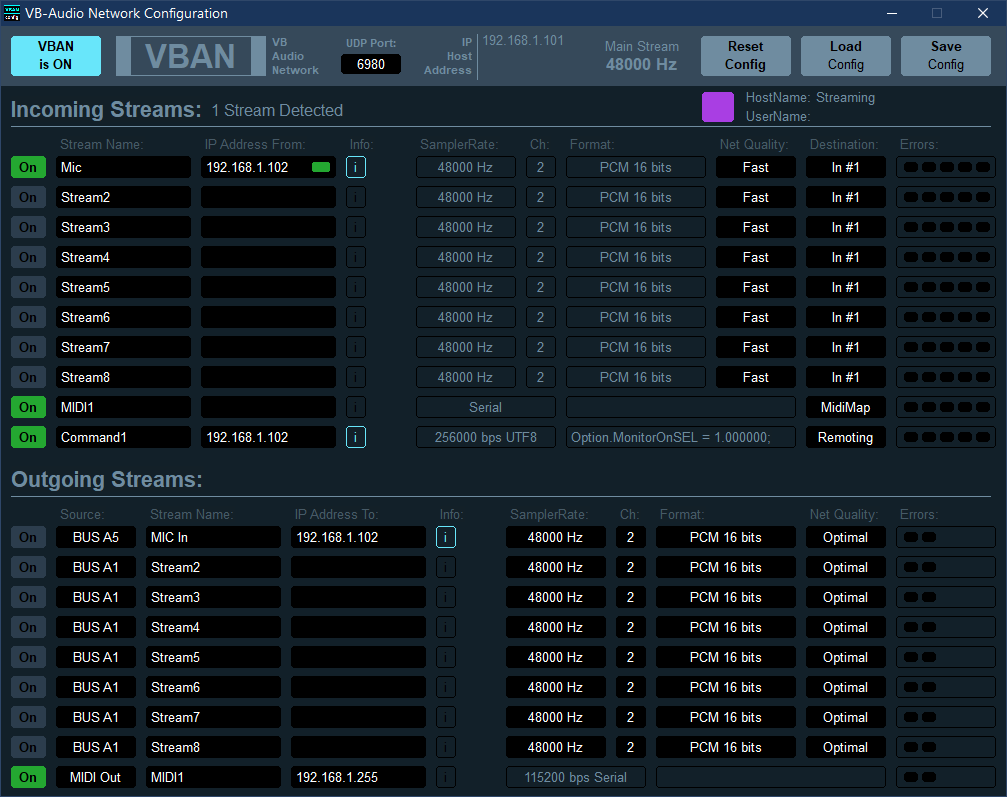1007x797 pixels.
Task: Edit the UDP Port field showing 6980
Action: [370, 63]
